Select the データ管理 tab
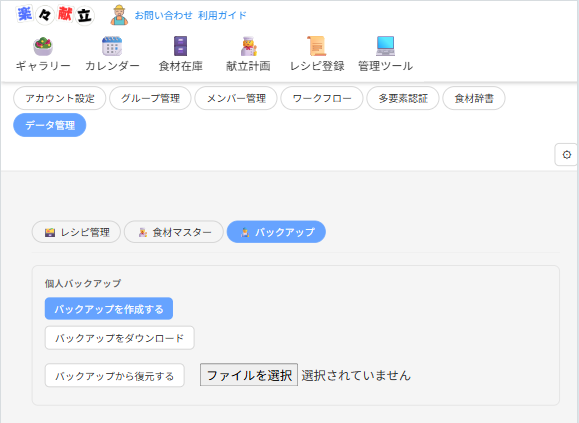579x423 pixels. [50, 125]
